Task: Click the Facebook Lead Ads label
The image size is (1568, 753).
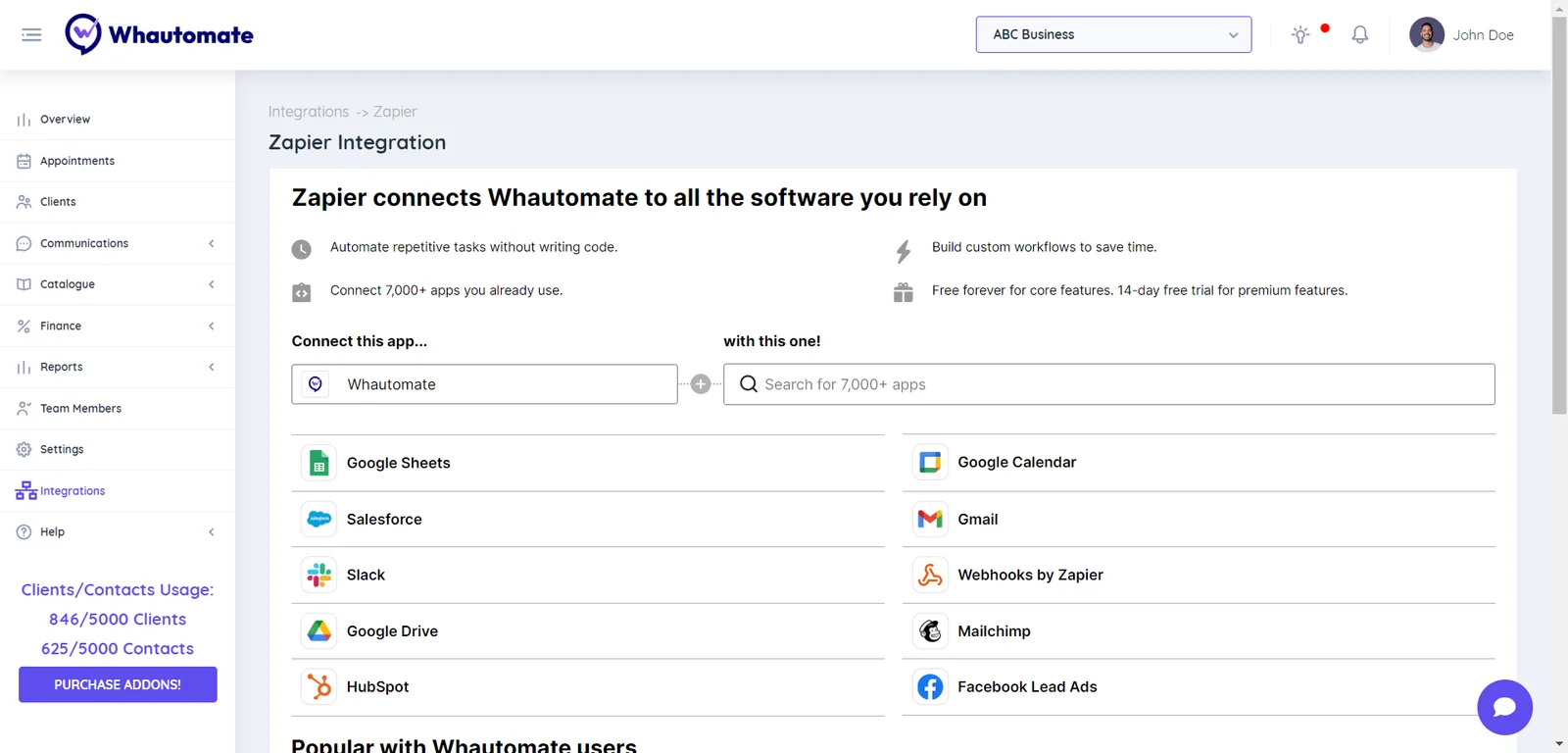Action: (1027, 686)
